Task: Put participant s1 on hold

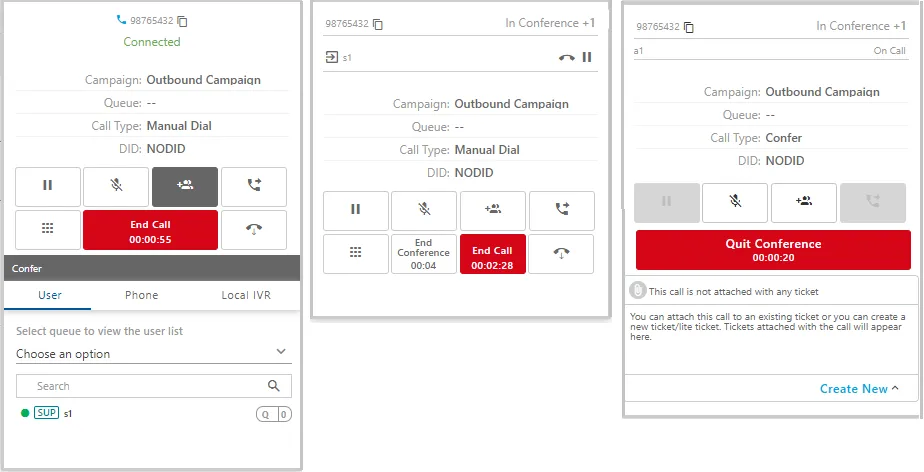Action: (587, 57)
